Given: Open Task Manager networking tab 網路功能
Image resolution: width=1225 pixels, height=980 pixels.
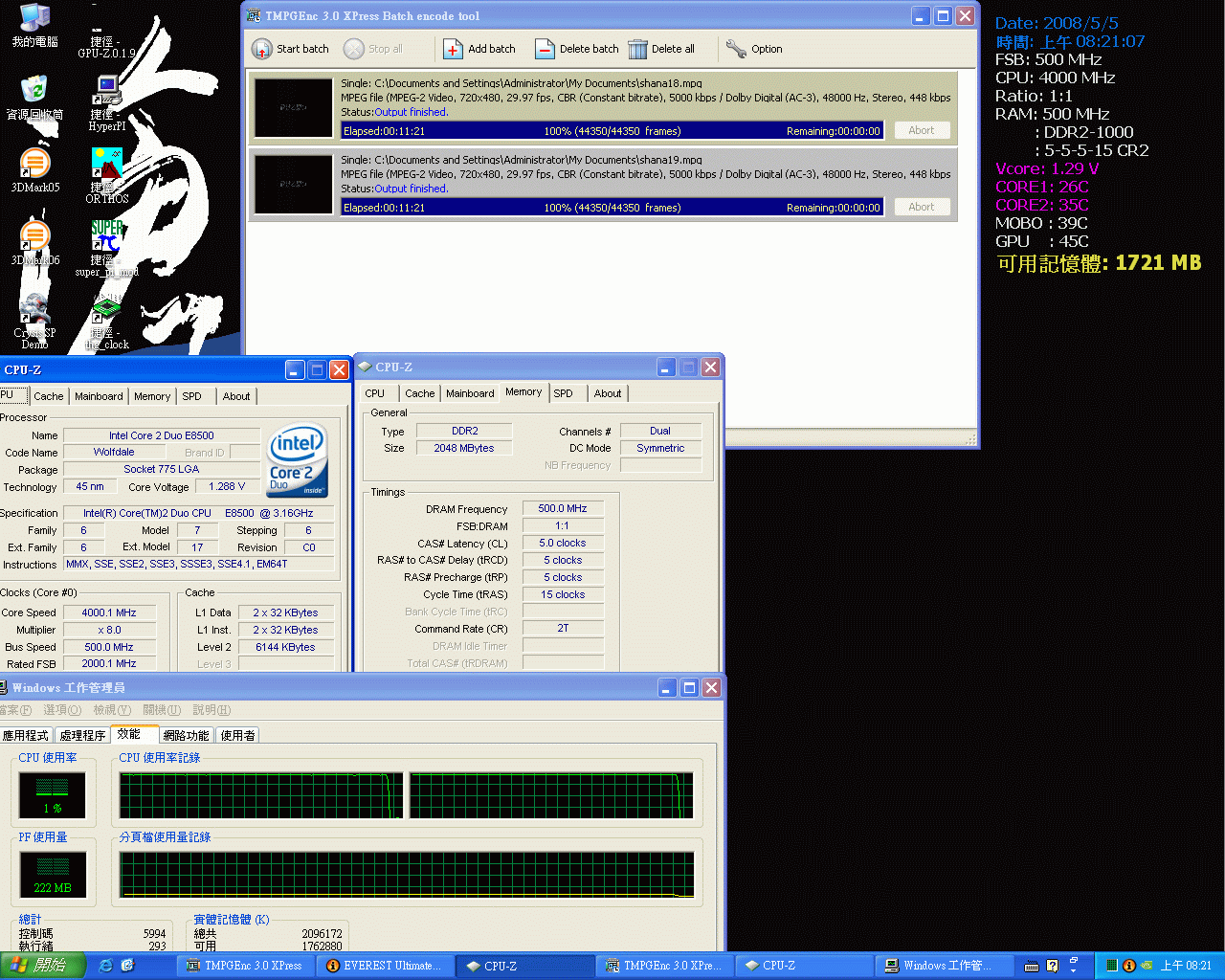Looking at the screenshot, I should pos(186,735).
